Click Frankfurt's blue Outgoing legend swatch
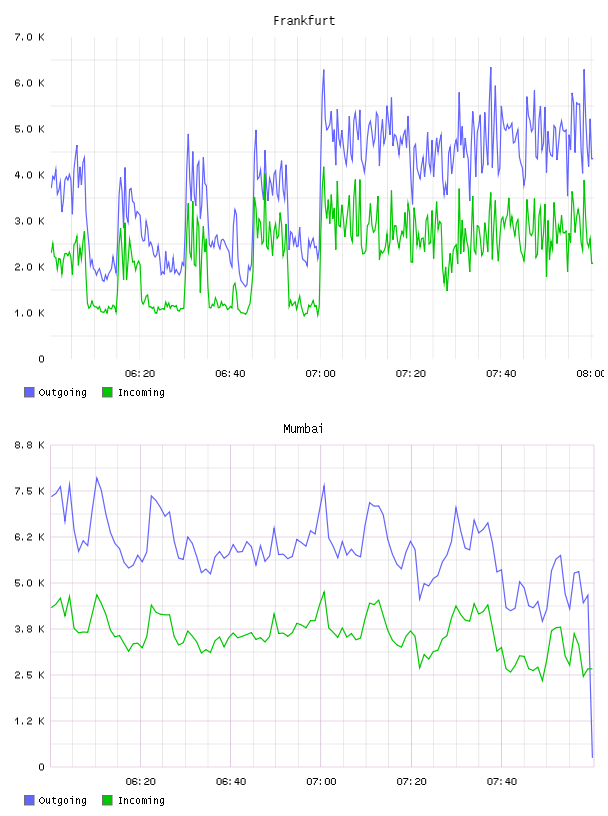 29,392
